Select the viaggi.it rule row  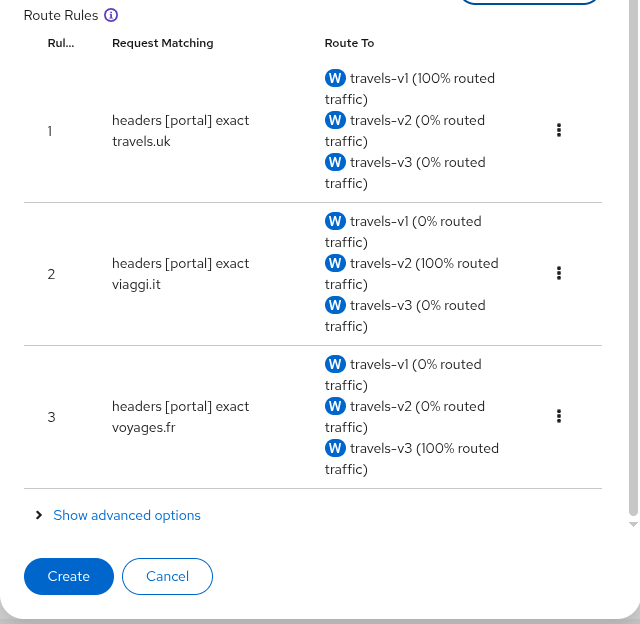click(x=313, y=274)
